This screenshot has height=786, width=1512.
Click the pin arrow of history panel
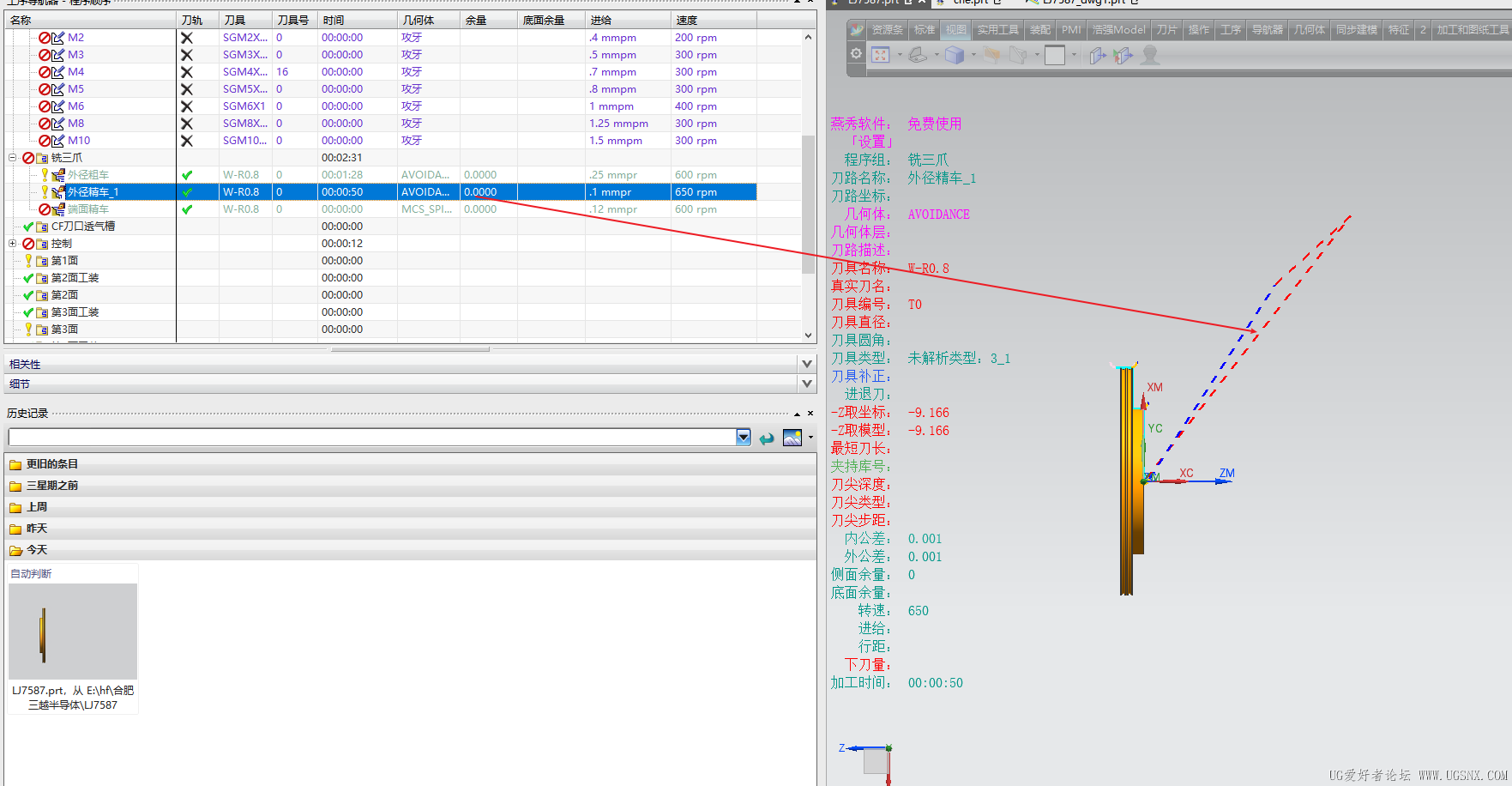[797, 414]
